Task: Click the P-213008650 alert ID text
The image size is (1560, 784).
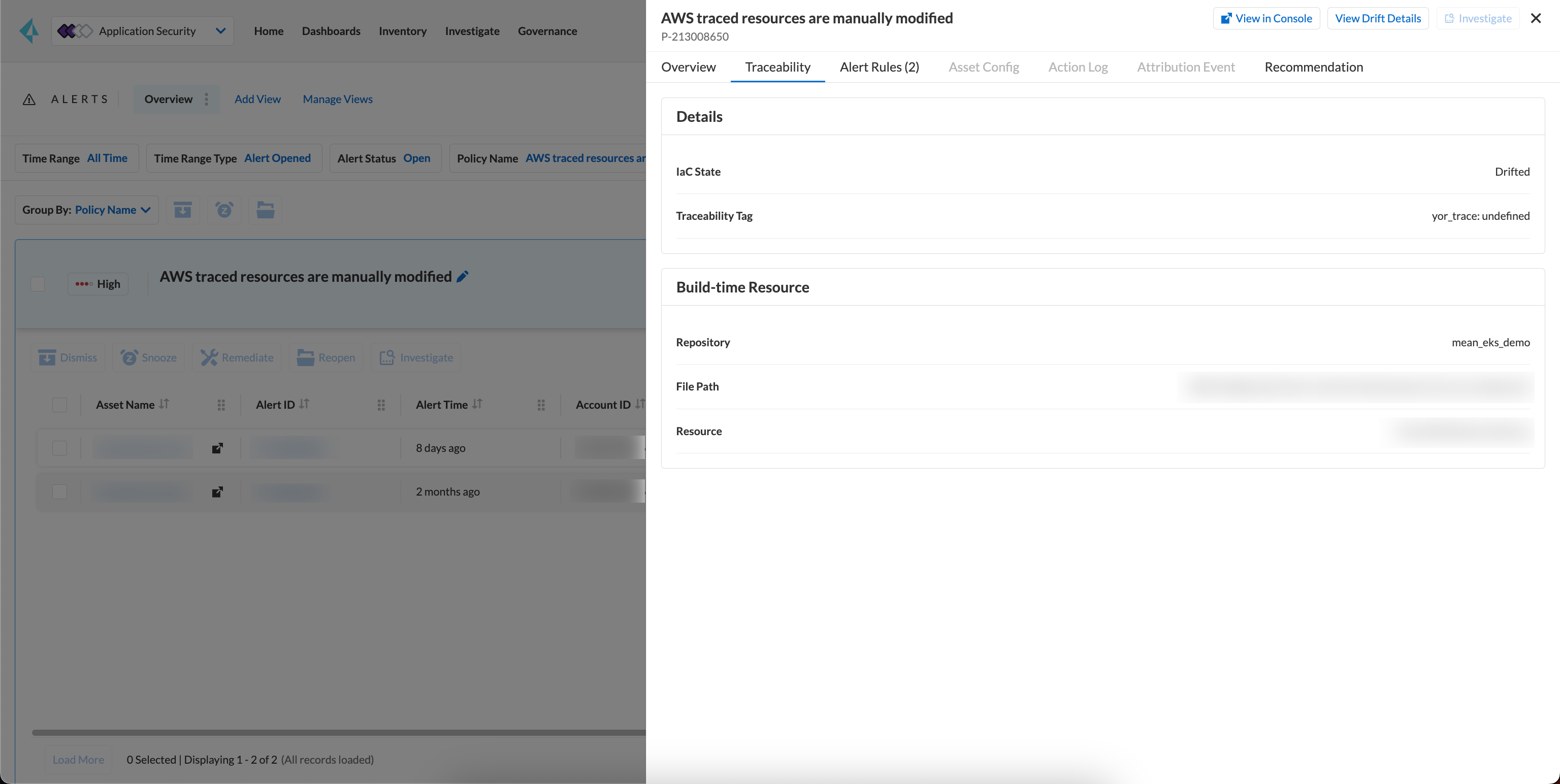Action: pyautogui.click(x=695, y=37)
